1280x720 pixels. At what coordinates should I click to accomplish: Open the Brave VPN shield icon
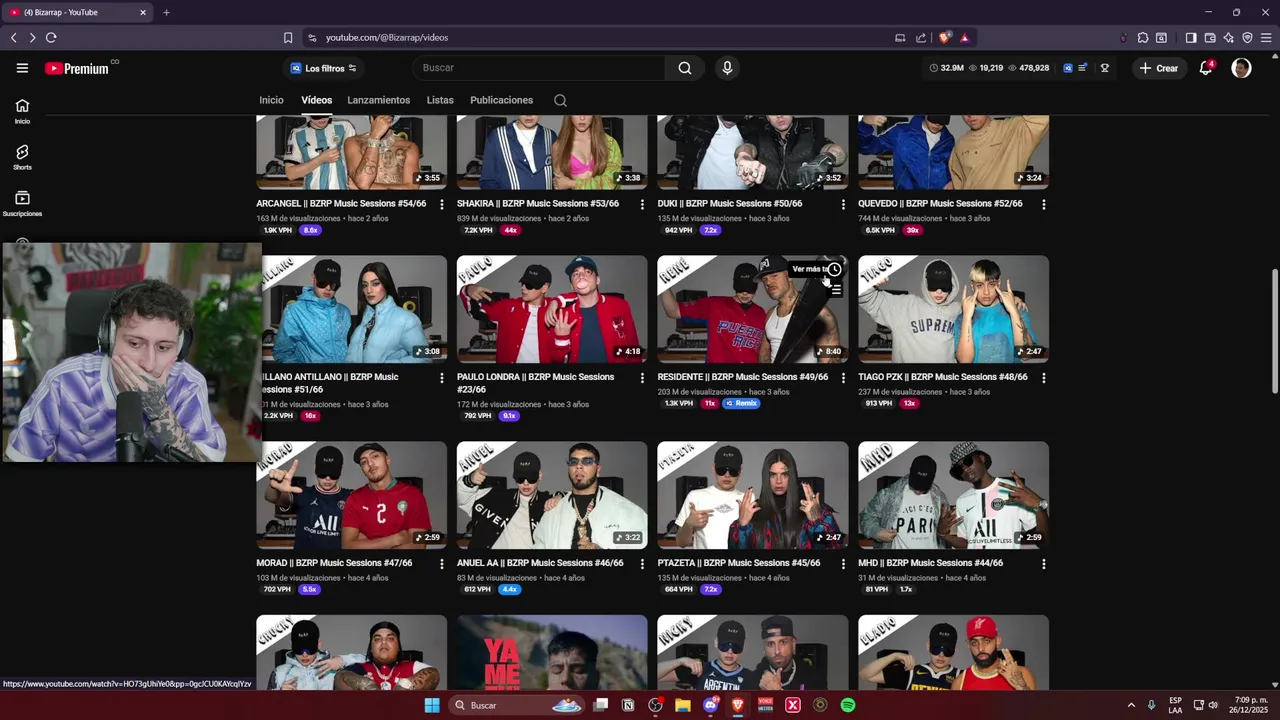pyautogui.click(x=1247, y=38)
